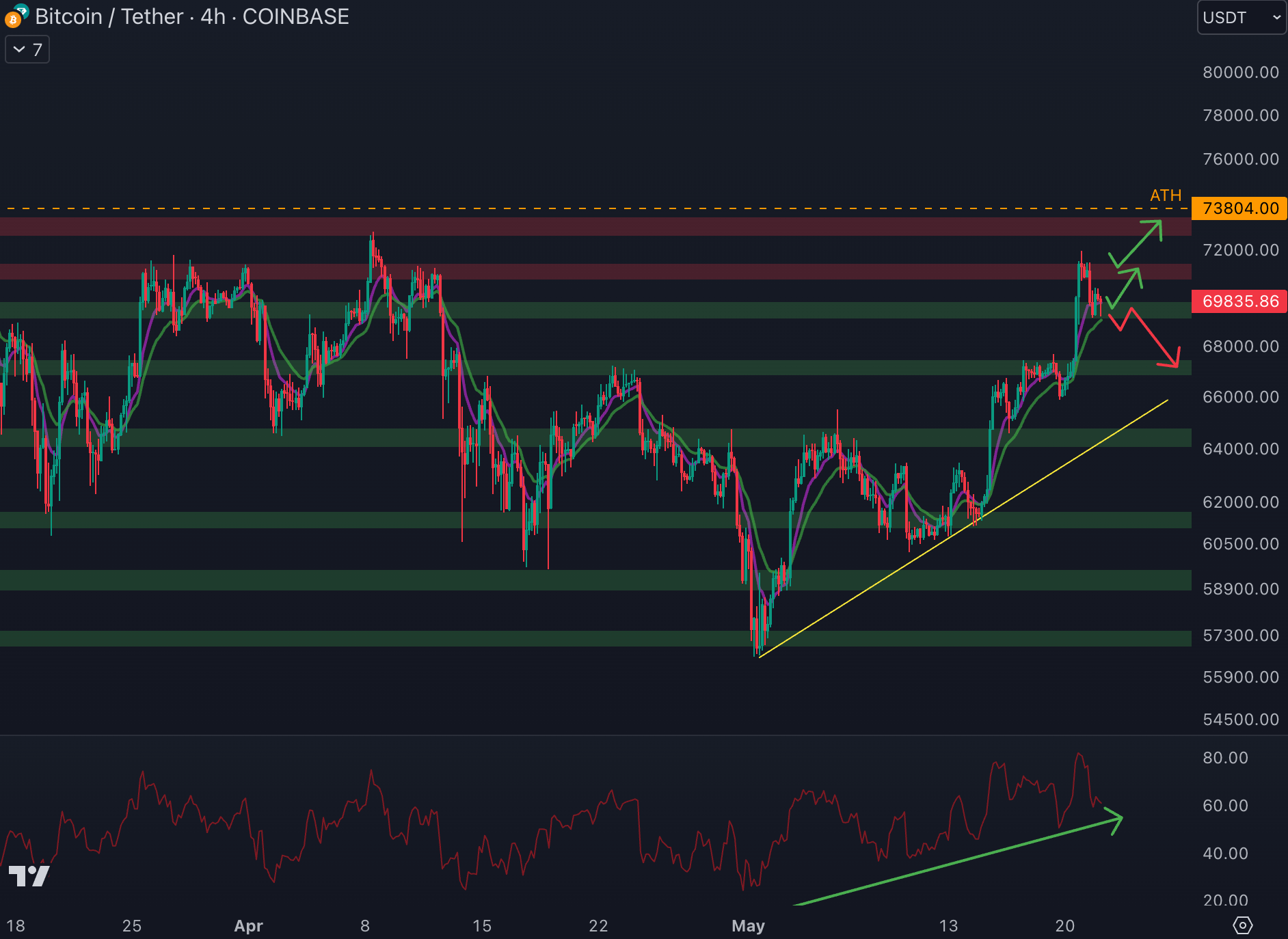Open the USDT currency dropdown
Screen dimensions: 1288x939
tap(1241, 18)
